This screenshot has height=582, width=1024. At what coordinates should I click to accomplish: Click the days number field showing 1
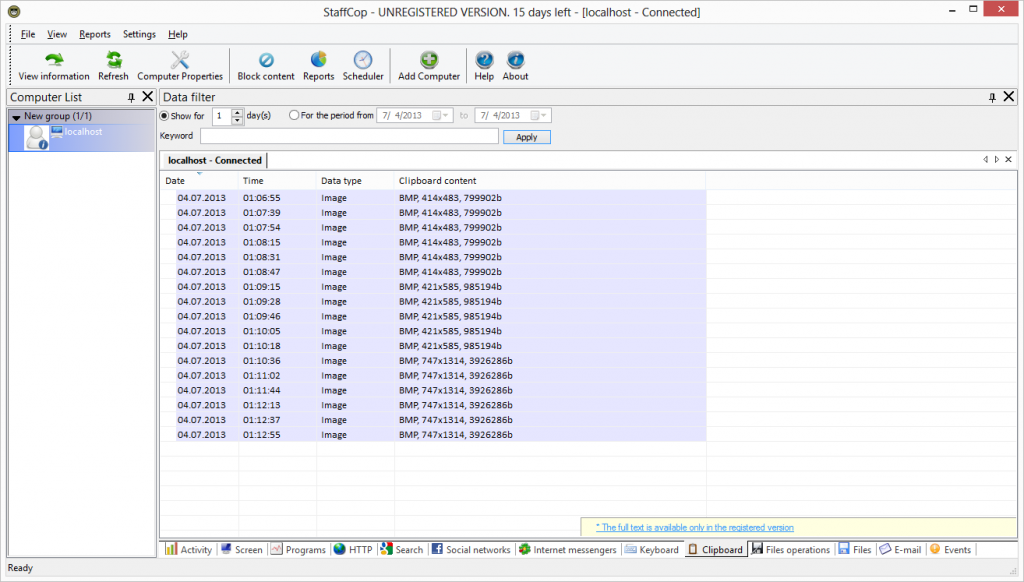pos(222,116)
